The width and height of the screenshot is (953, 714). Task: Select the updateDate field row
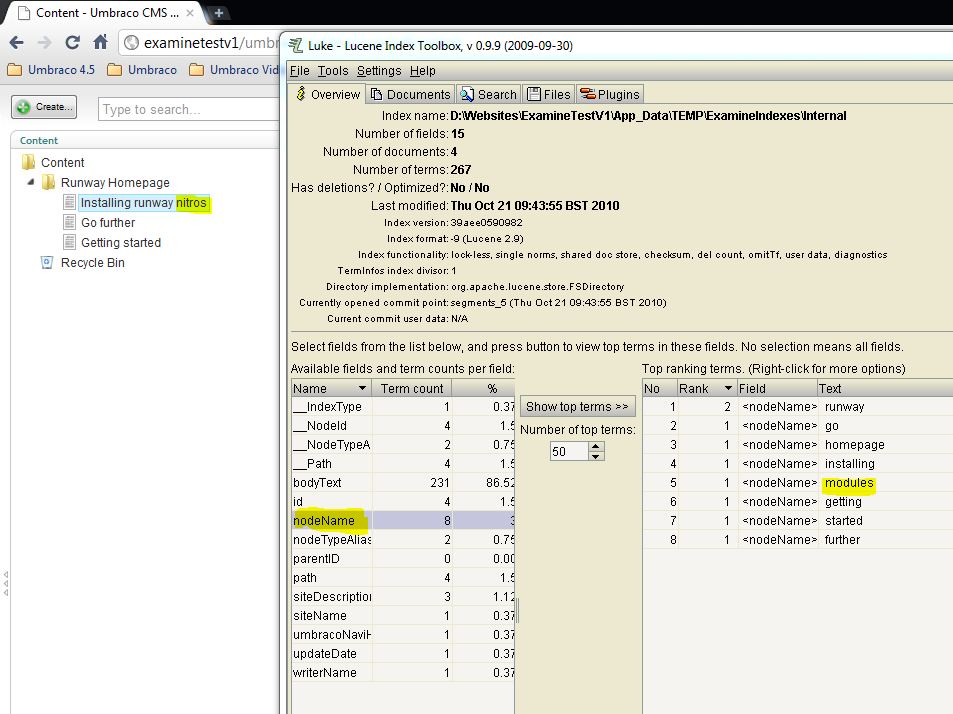[x=403, y=654]
